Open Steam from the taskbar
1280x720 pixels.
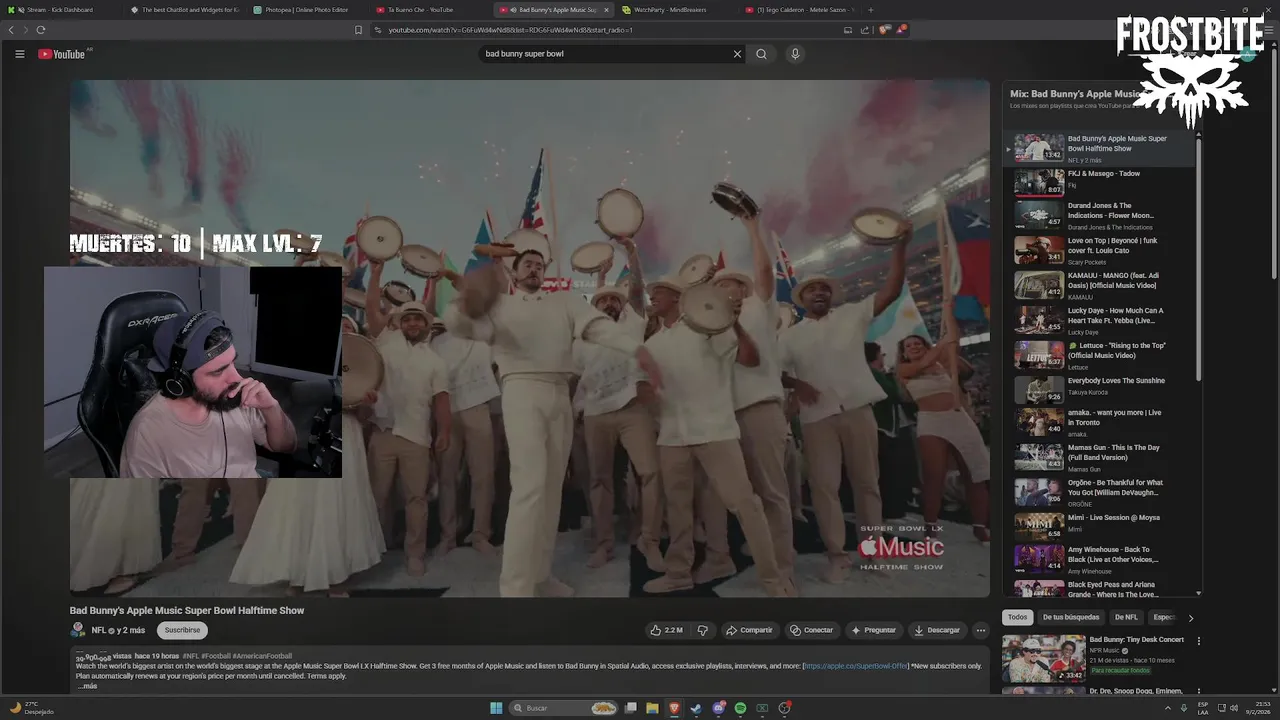click(696, 708)
